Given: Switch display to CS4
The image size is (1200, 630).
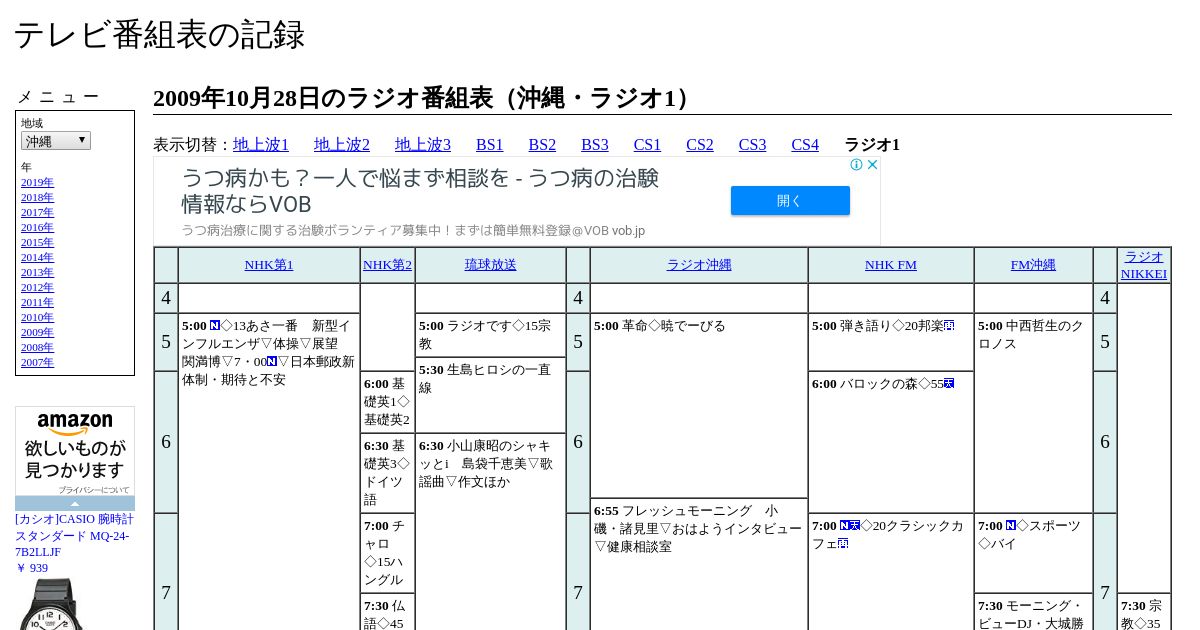Looking at the screenshot, I should coord(805,145).
